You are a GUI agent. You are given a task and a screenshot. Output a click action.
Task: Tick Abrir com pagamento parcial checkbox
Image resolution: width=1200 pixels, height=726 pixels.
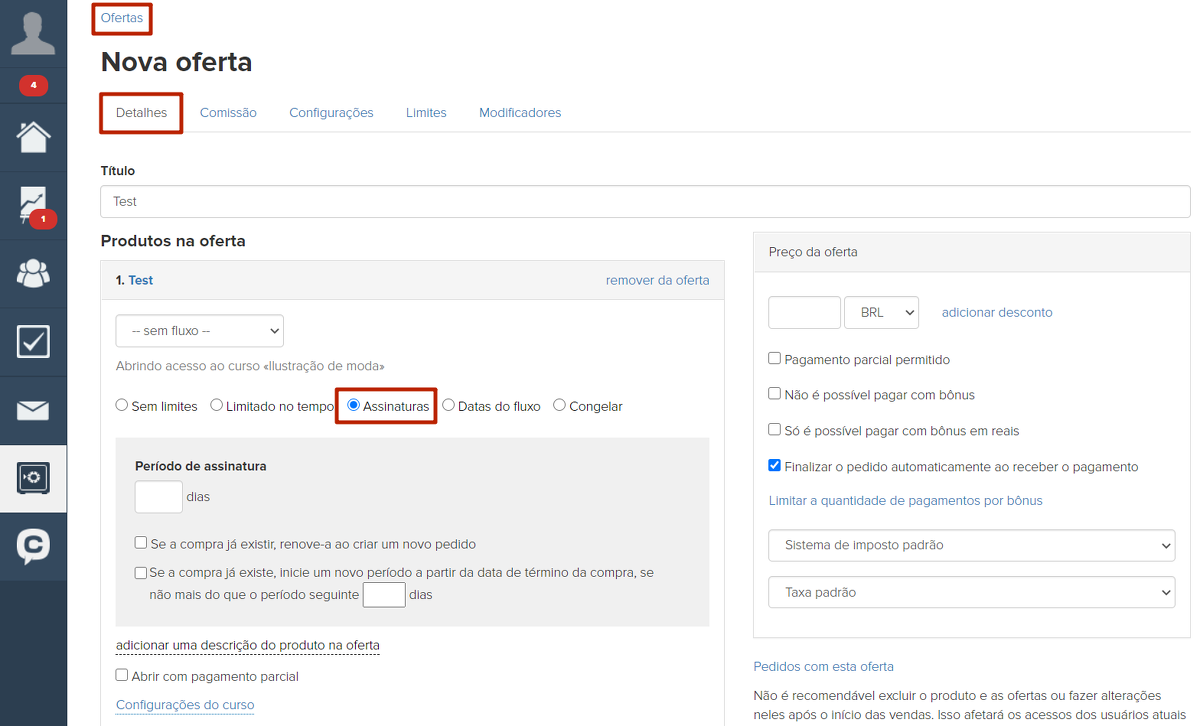(x=122, y=676)
